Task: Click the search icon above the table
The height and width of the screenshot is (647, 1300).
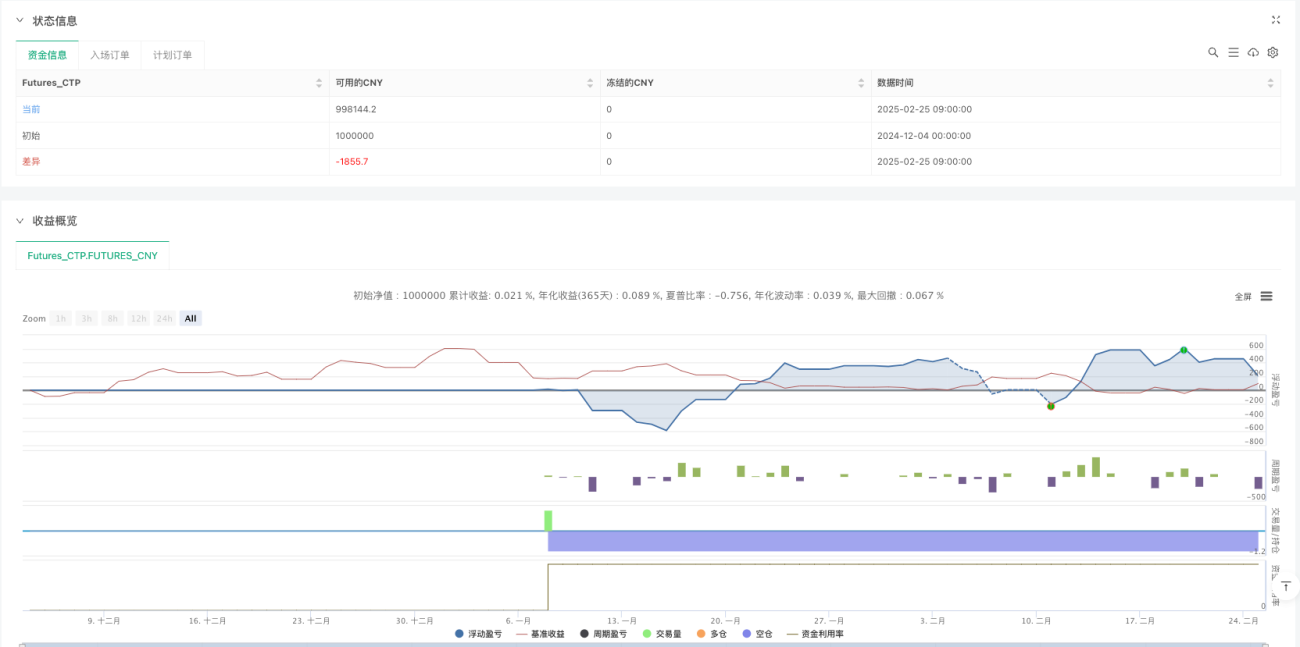Action: tap(1213, 52)
